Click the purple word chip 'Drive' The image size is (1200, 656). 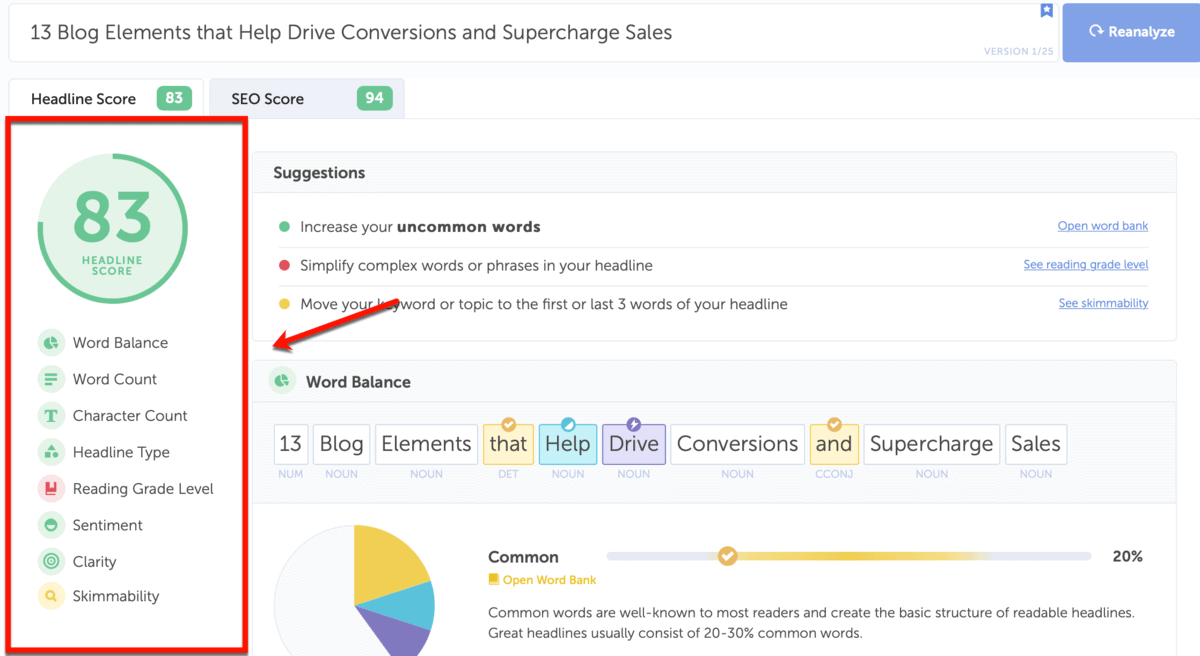click(633, 444)
